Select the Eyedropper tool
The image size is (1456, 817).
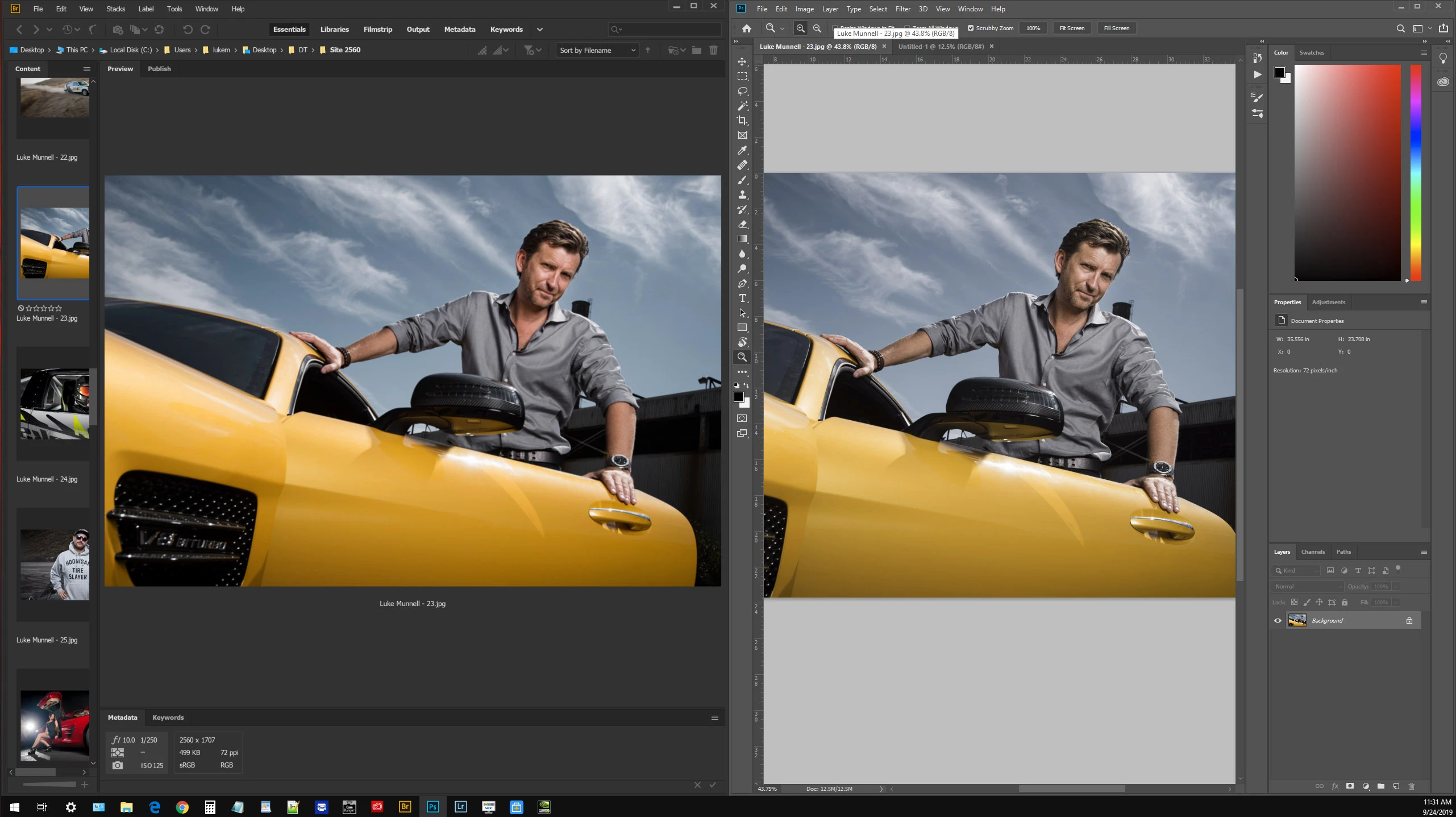click(742, 151)
